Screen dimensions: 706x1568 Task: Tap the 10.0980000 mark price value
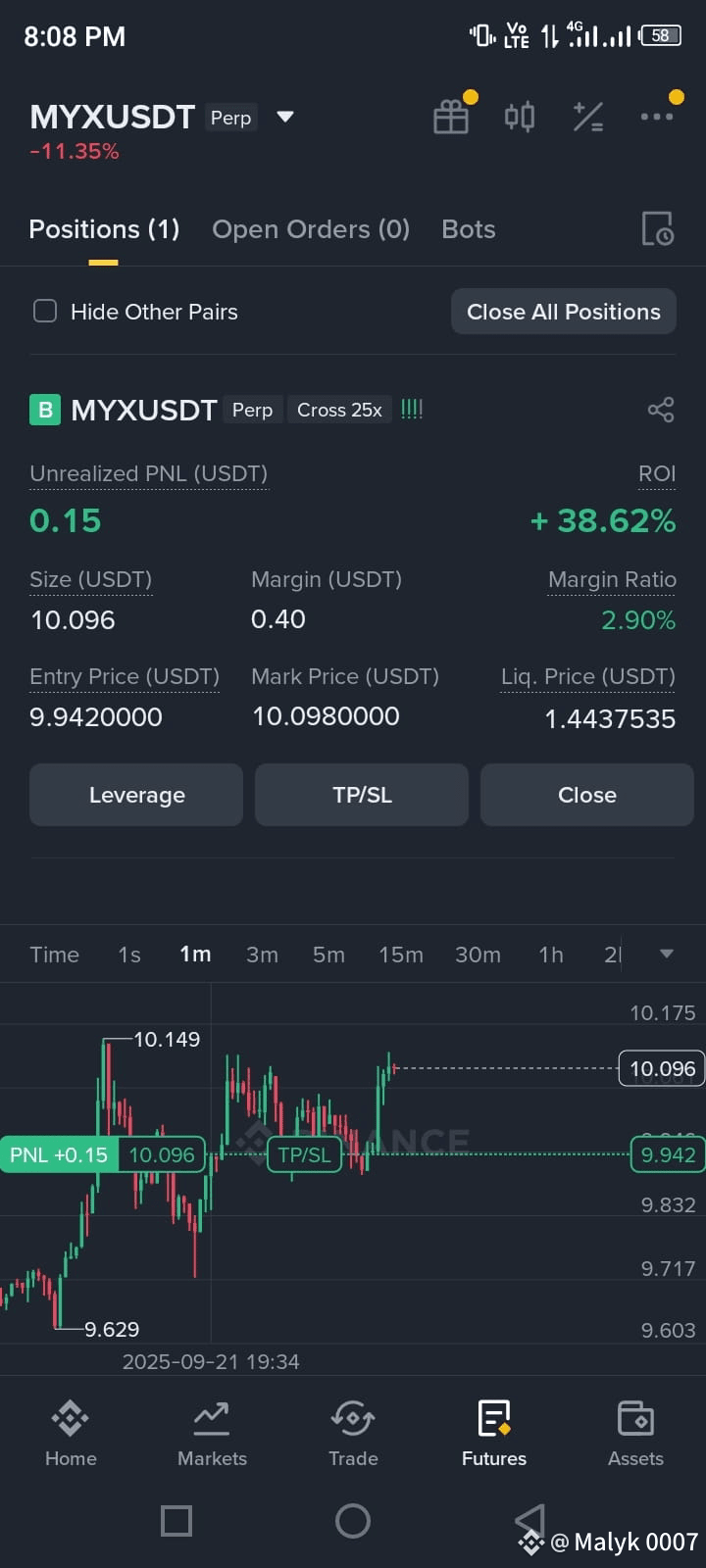pyautogui.click(x=326, y=716)
